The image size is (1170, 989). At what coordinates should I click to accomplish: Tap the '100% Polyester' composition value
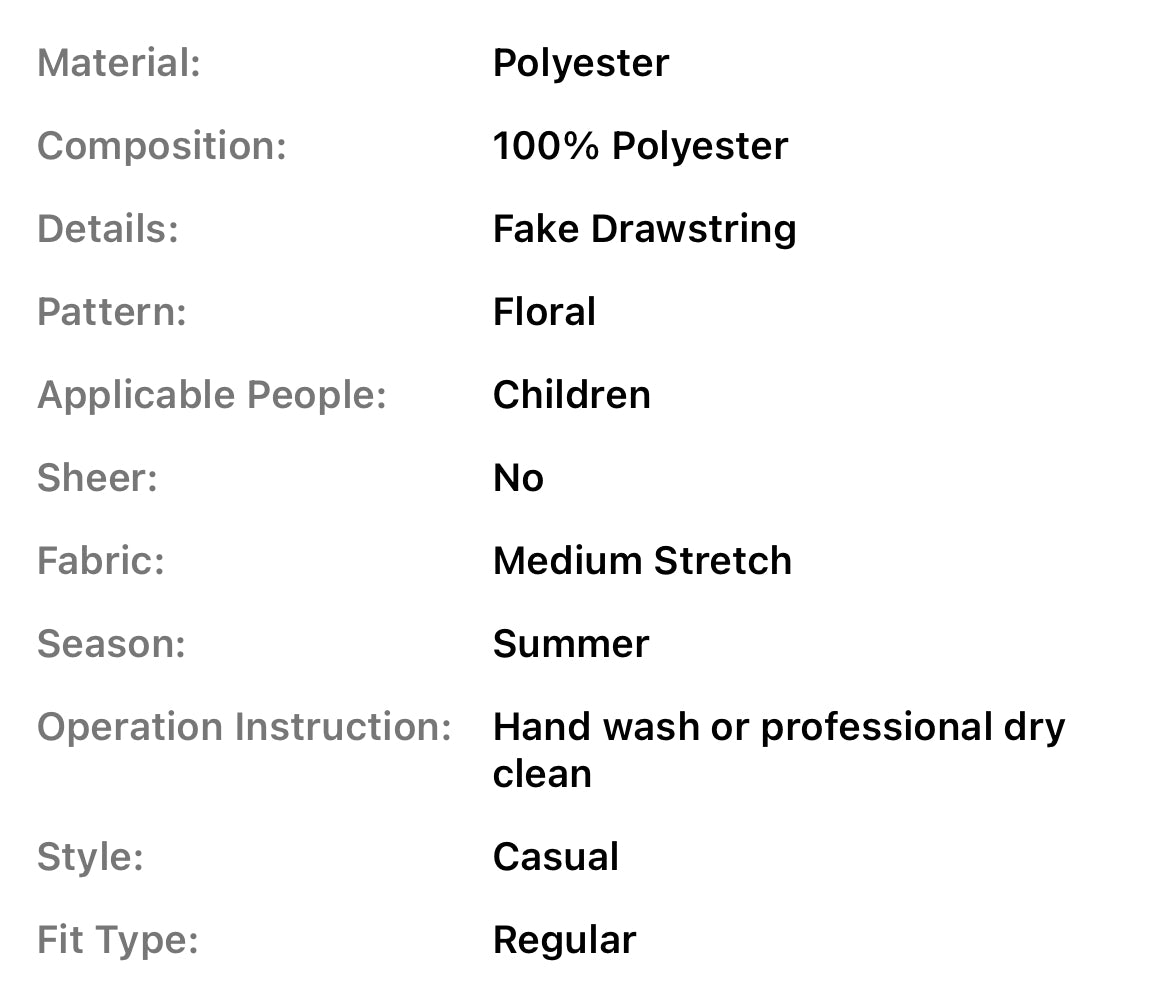(x=640, y=146)
